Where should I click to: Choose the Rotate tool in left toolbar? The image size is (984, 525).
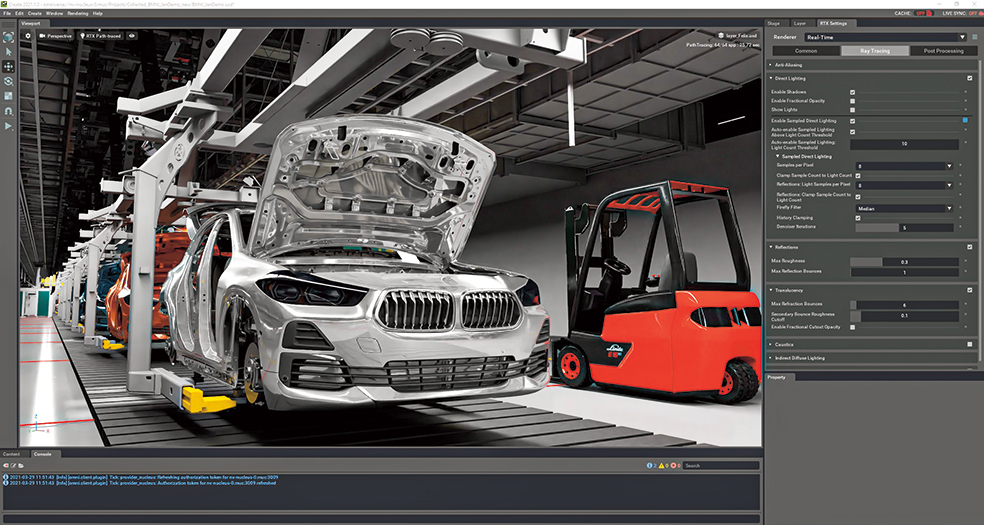[8, 81]
